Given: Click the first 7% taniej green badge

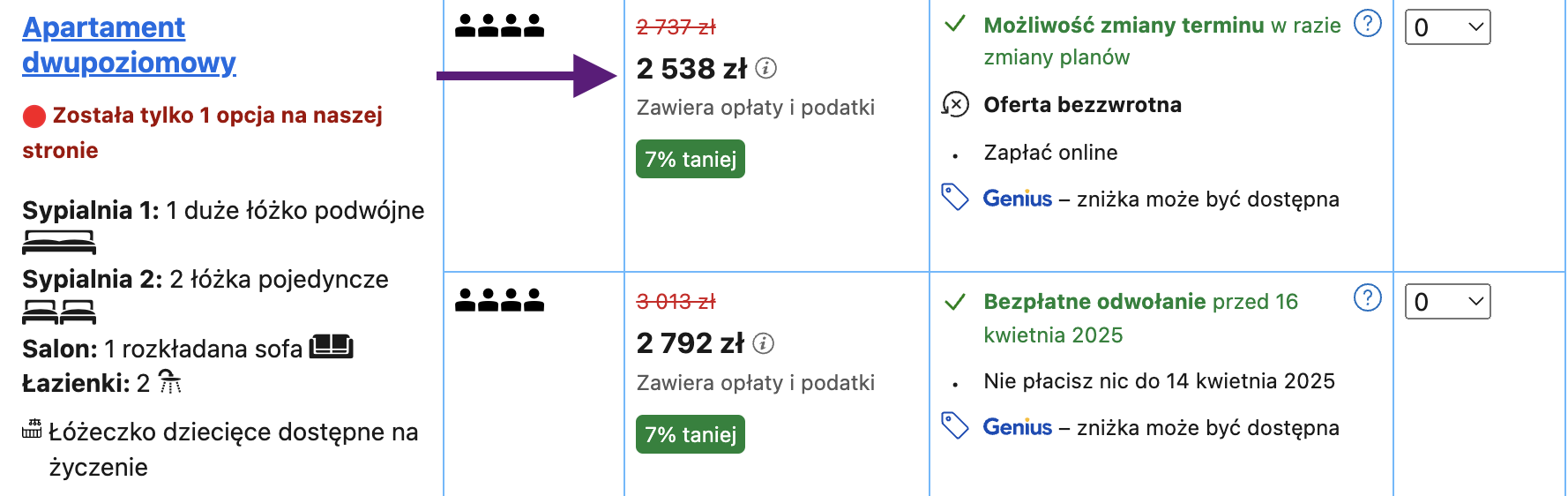Looking at the screenshot, I should tap(691, 159).
